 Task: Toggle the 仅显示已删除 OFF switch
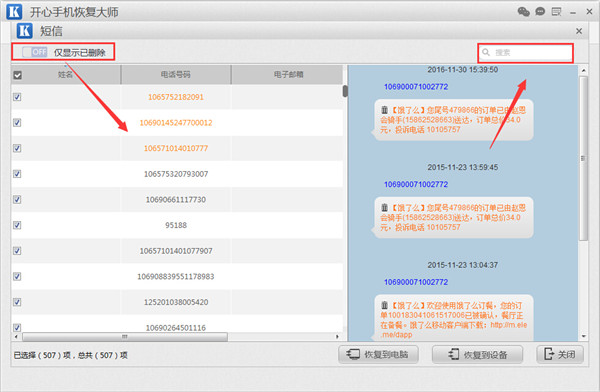pyautogui.click(x=34, y=52)
